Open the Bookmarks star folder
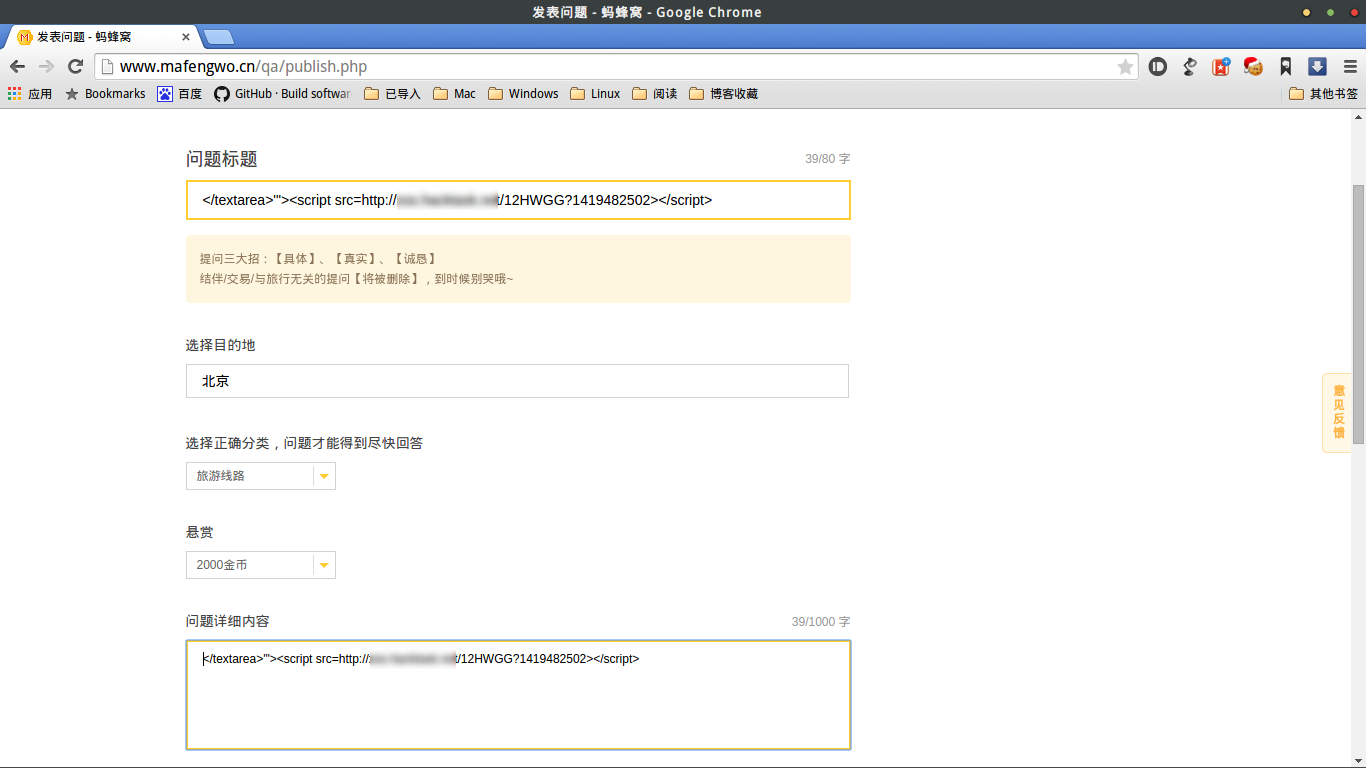Viewport: 1366px width, 768px height. (105, 94)
